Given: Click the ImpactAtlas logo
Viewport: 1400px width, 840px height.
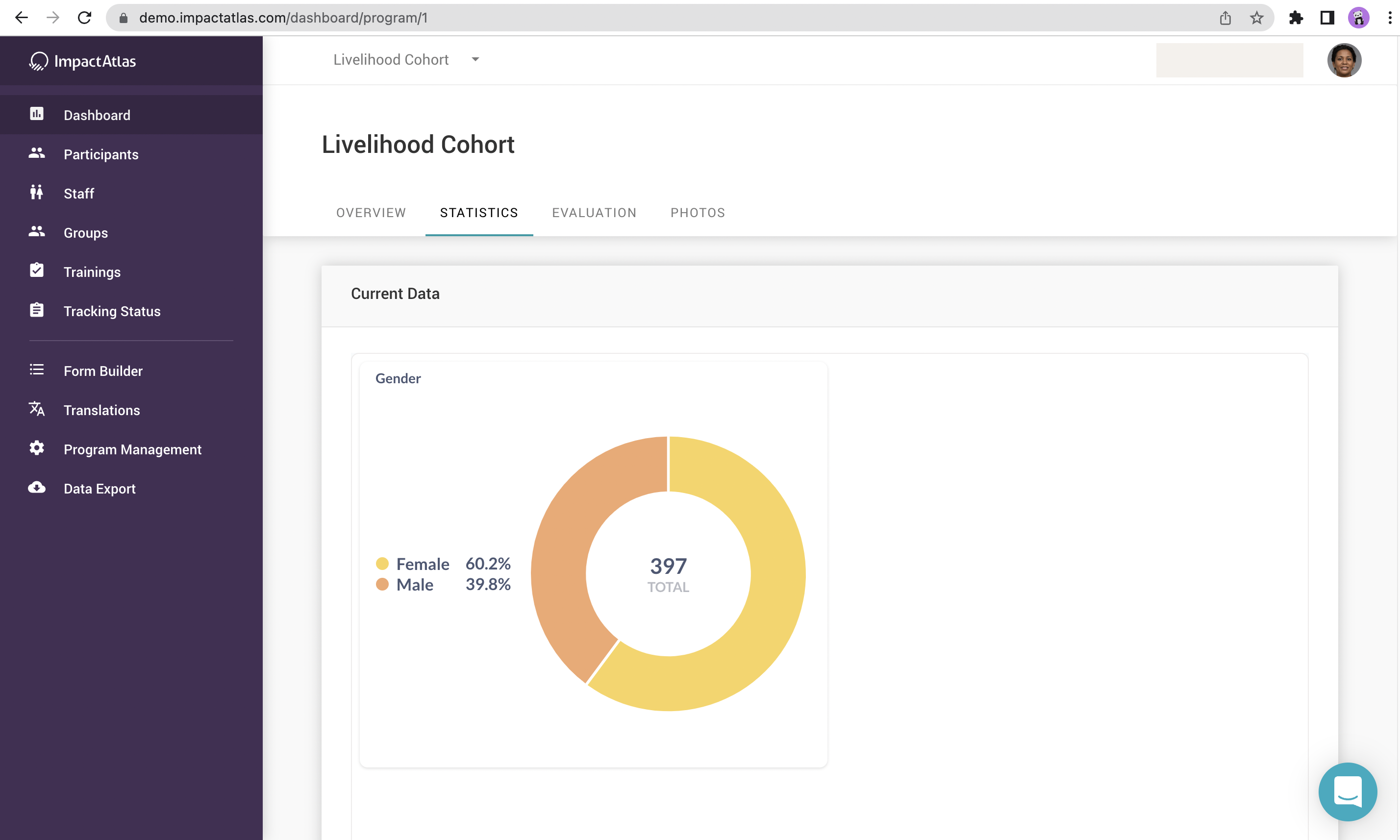Looking at the screenshot, I should 83,61.
